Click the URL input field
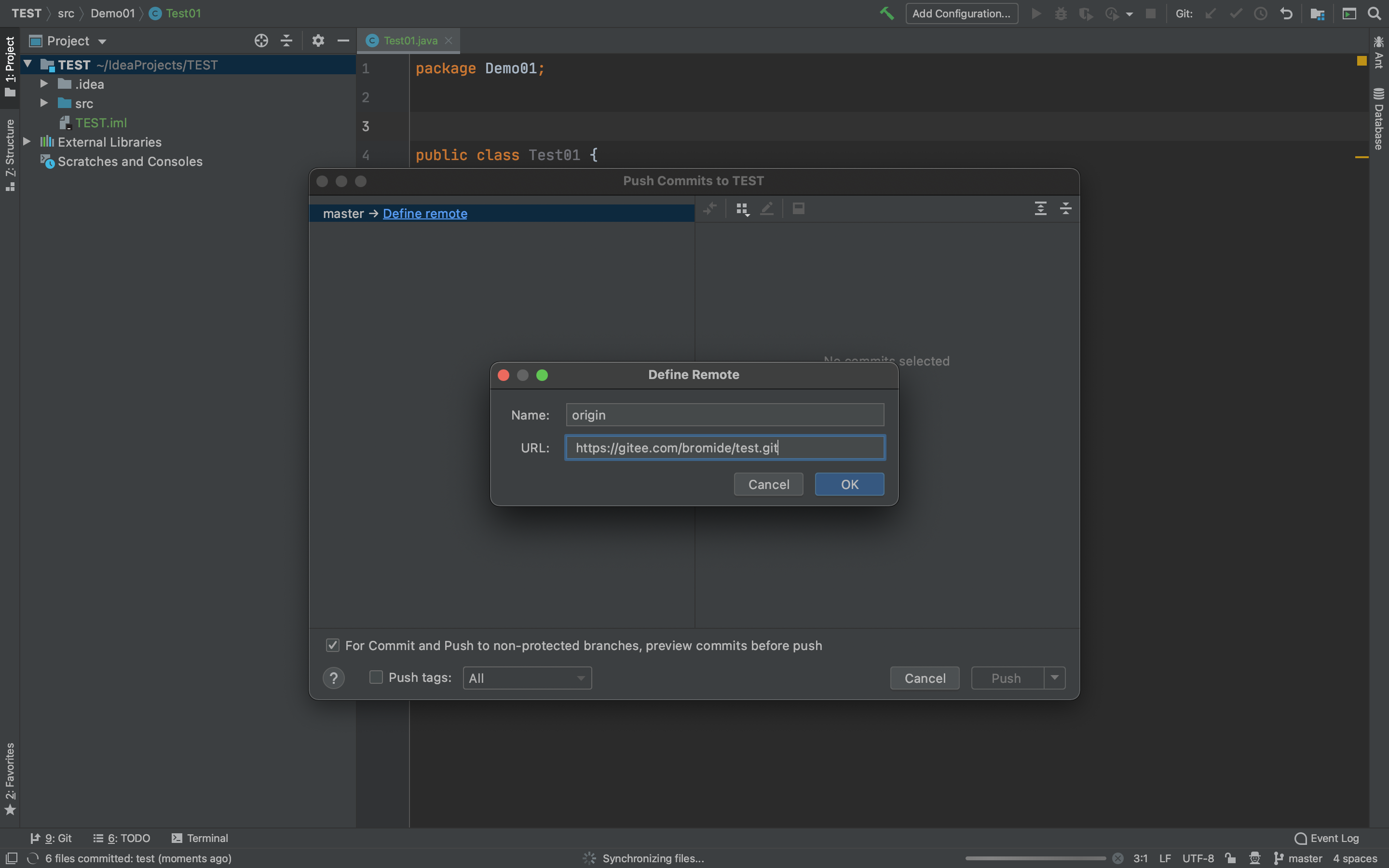Viewport: 1389px width, 868px height. click(725, 448)
